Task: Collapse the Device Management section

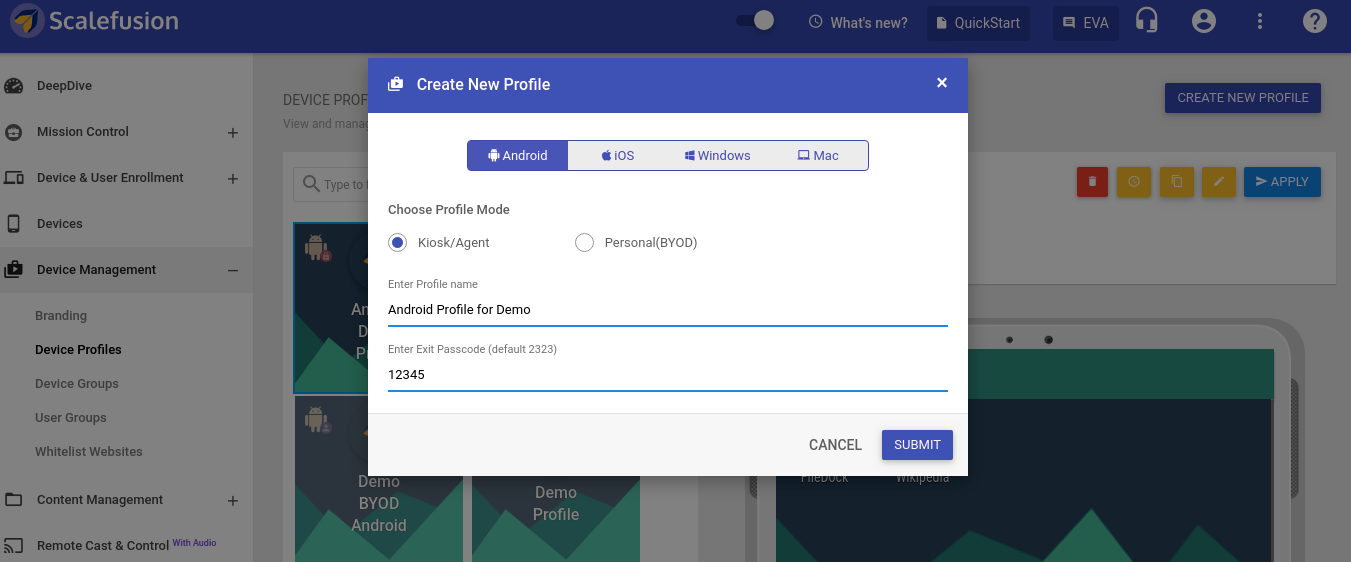Action: coord(233,270)
